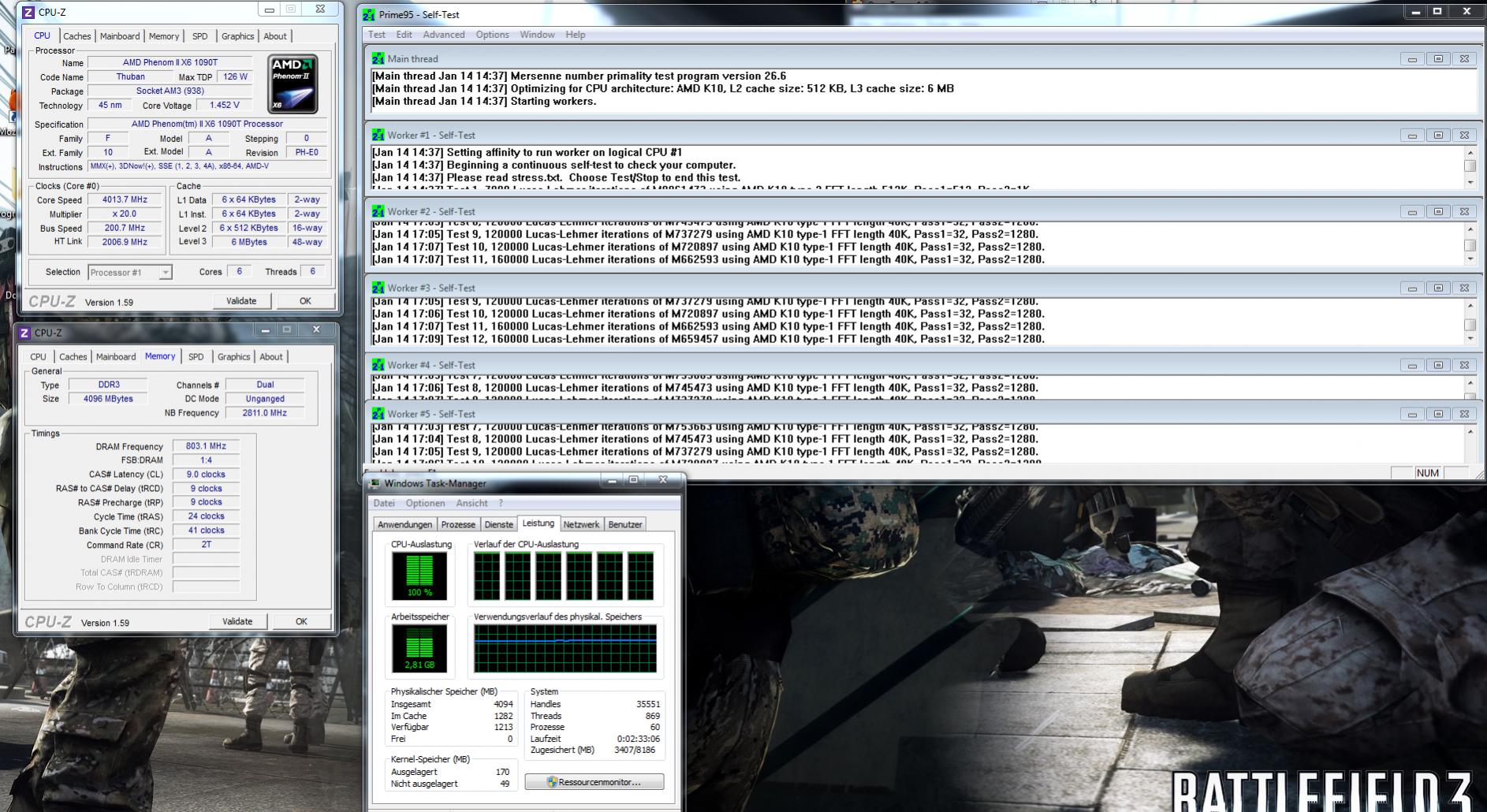Click the NB Frequency value 2811.0 MHz
Screen dimensions: 1487x812
[265, 413]
